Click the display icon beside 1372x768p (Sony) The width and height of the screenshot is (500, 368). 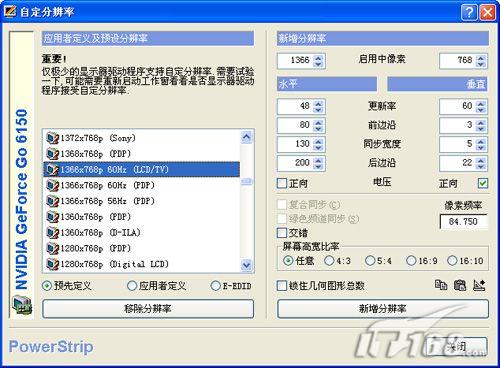coord(52,138)
